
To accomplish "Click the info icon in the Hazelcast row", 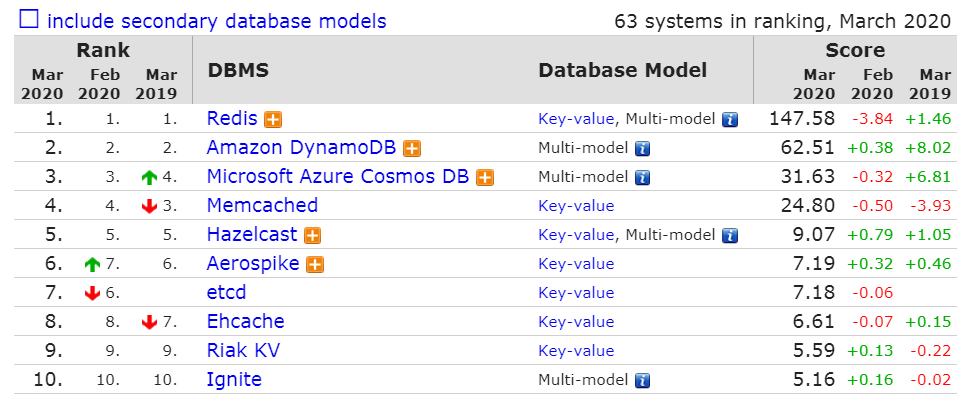I will coord(730,235).
